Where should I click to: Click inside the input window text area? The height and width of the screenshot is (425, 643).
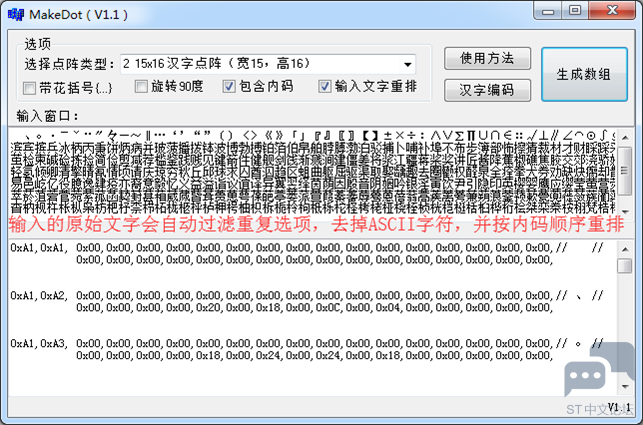(312, 171)
